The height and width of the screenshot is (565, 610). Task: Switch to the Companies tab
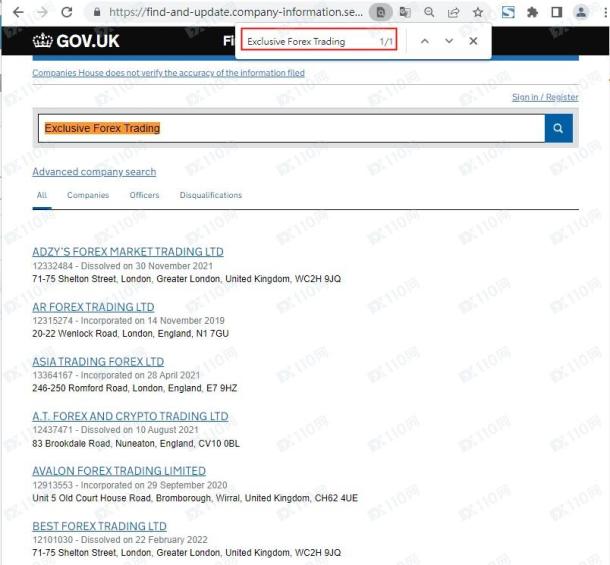pyautogui.click(x=88, y=195)
